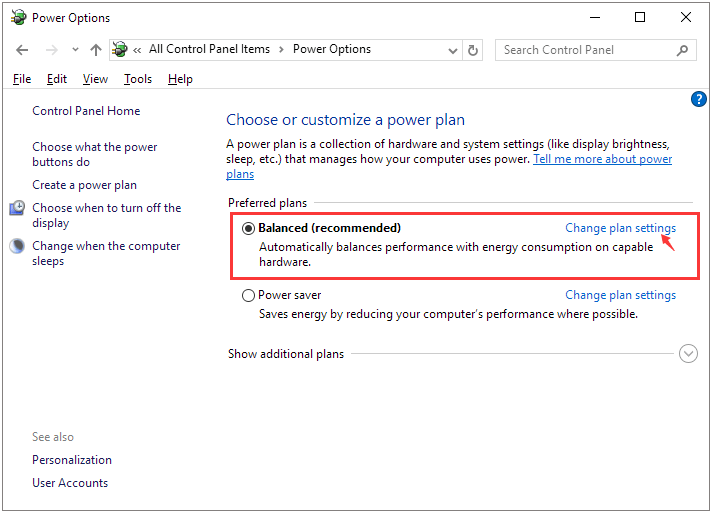Click the search magnifier icon
The image size is (711, 511).
pyautogui.click(x=683, y=50)
